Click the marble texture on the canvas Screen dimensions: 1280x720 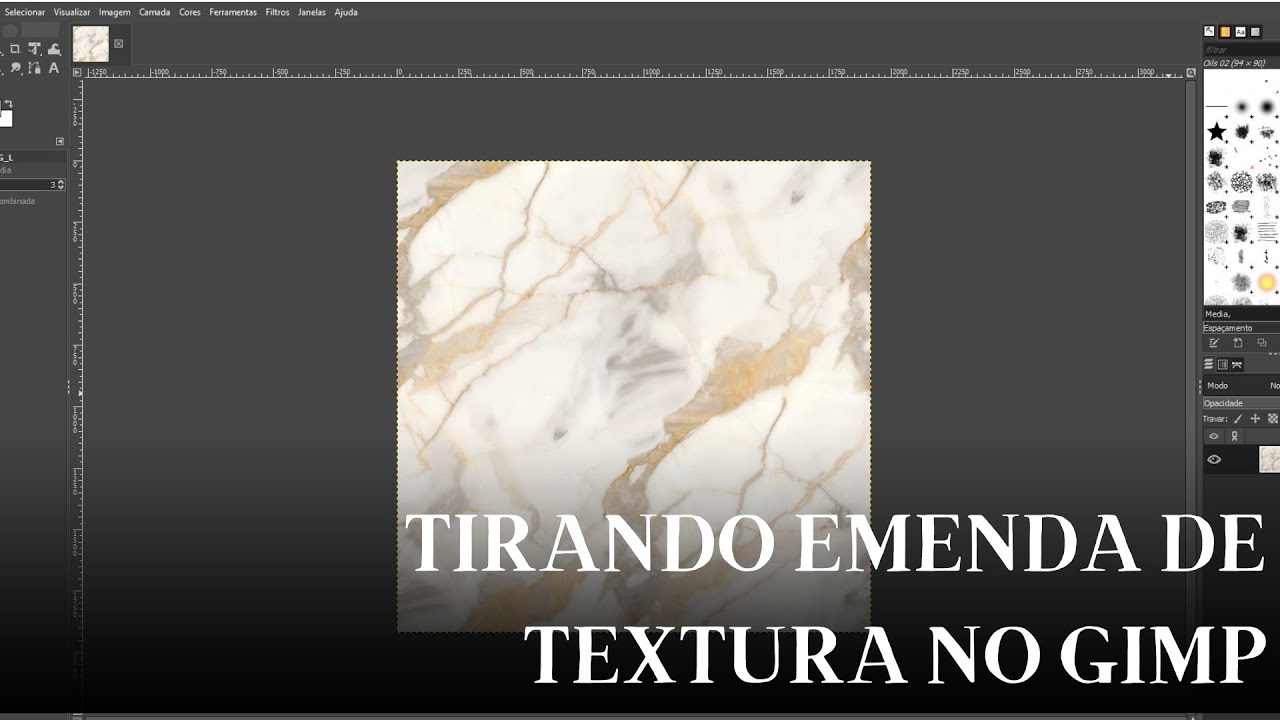(634, 396)
